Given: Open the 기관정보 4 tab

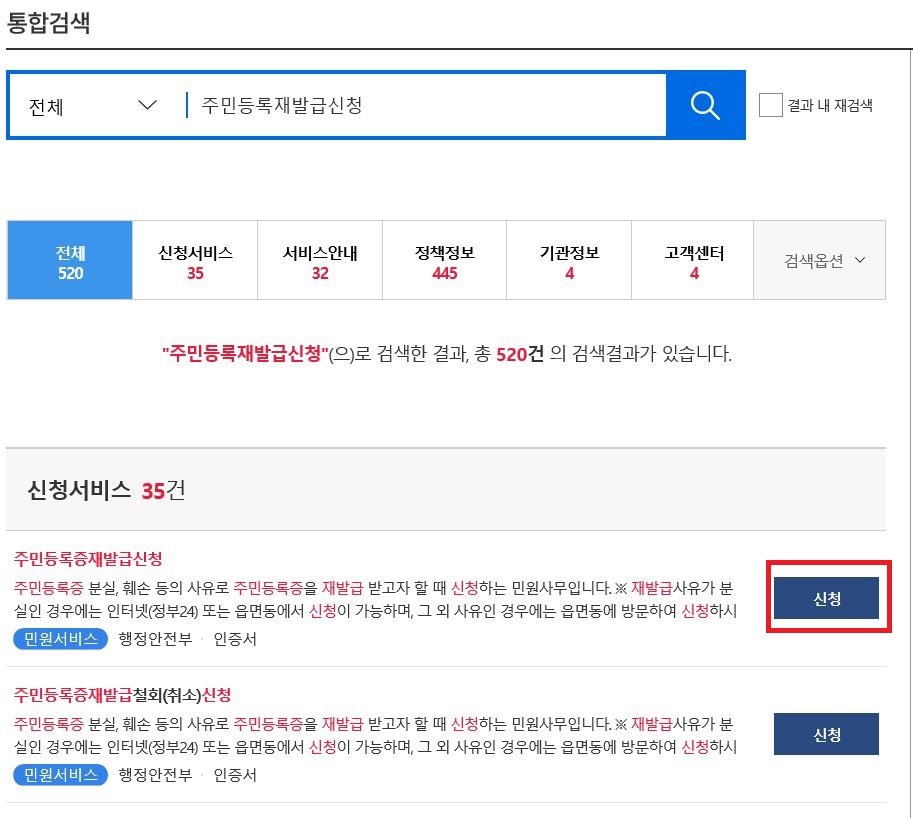Looking at the screenshot, I should 569,260.
